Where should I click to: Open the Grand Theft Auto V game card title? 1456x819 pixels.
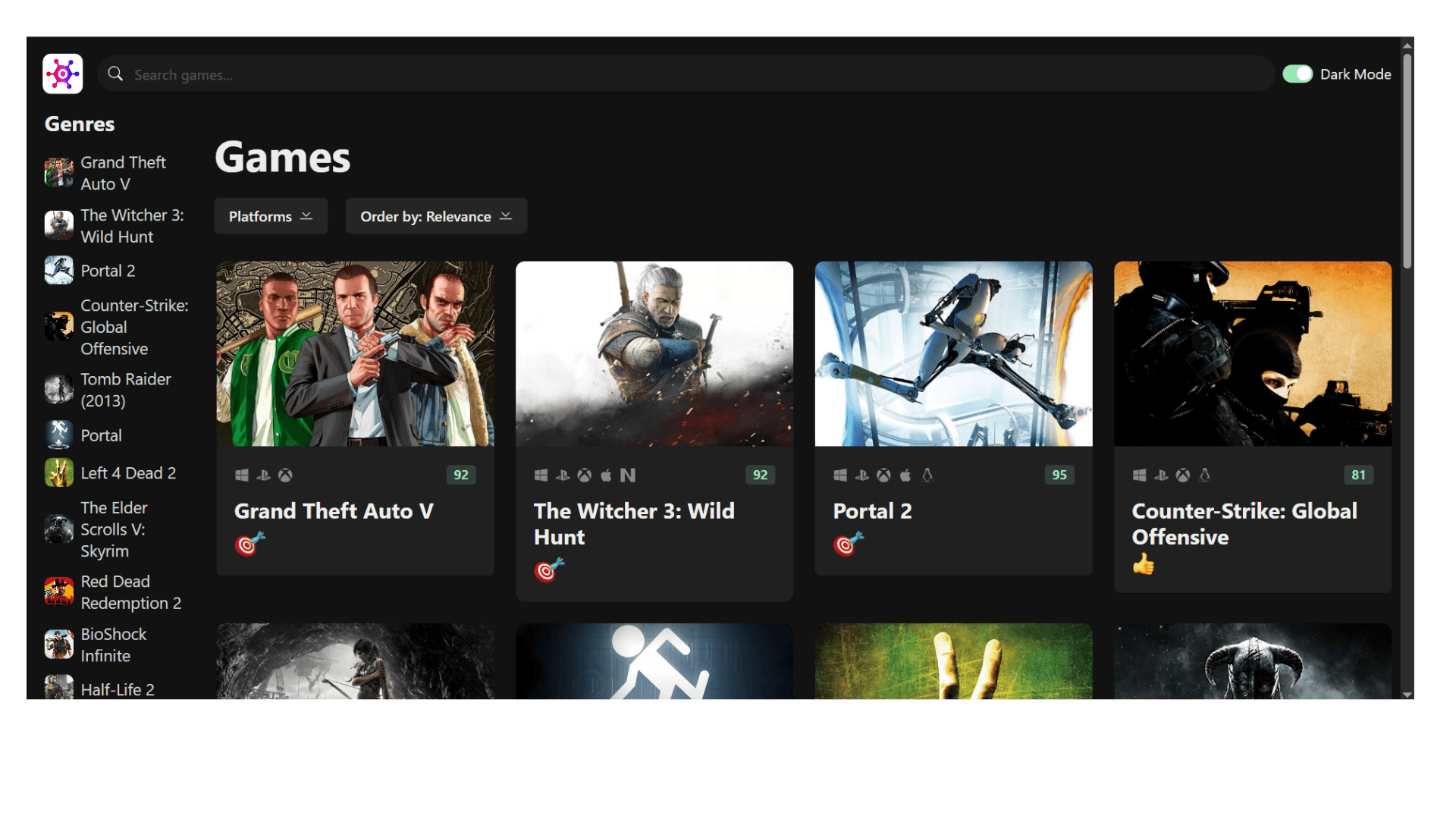(x=334, y=511)
